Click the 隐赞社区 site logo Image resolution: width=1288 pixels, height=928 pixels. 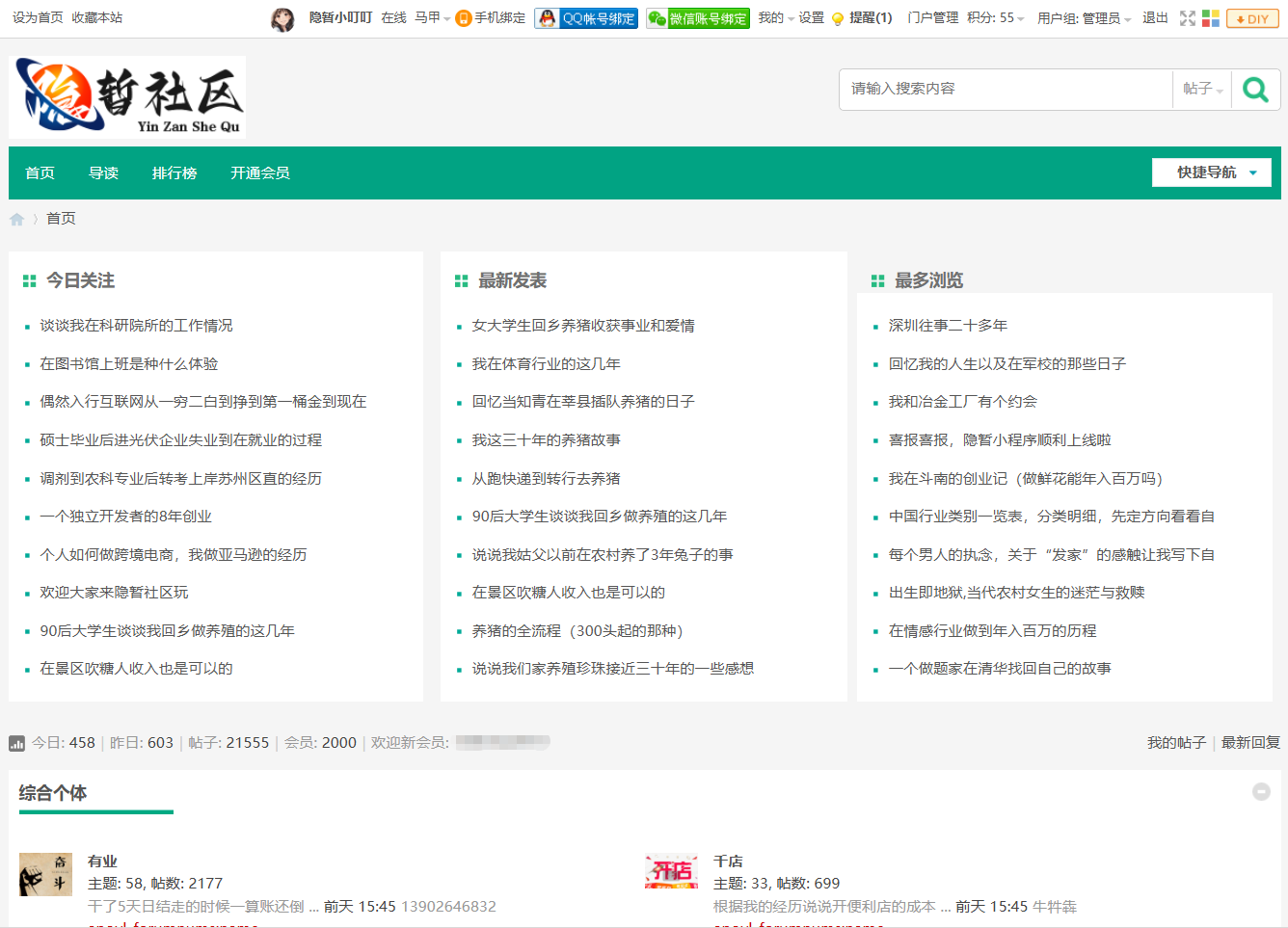pyautogui.click(x=127, y=96)
